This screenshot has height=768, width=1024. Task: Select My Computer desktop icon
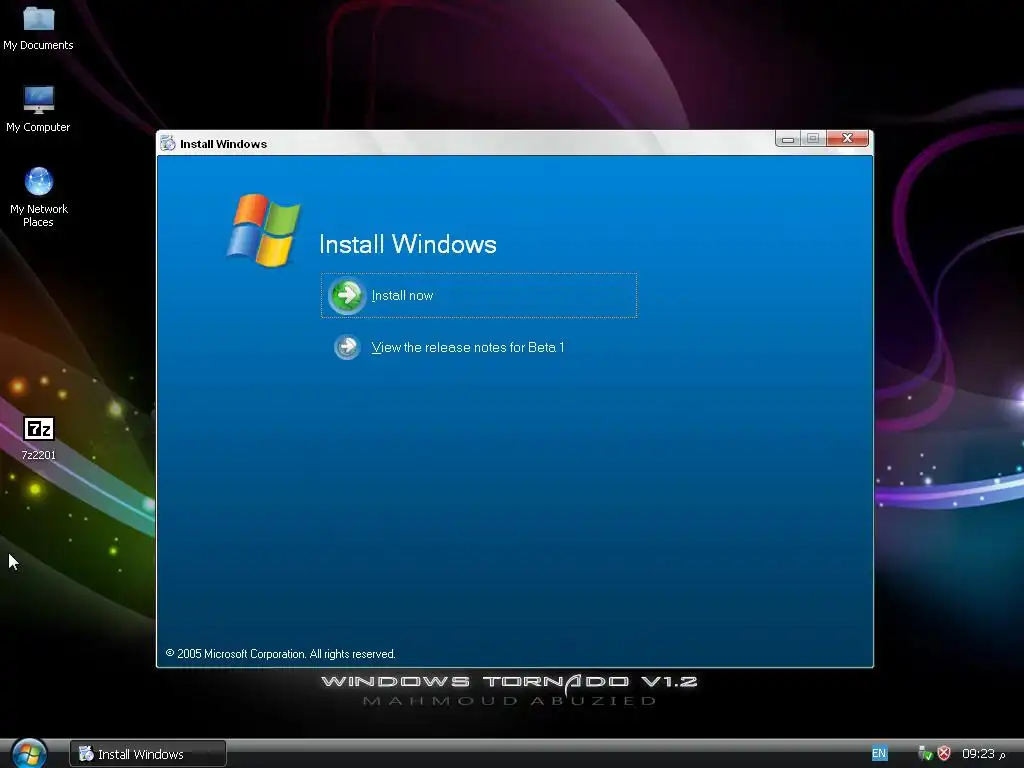[38, 108]
